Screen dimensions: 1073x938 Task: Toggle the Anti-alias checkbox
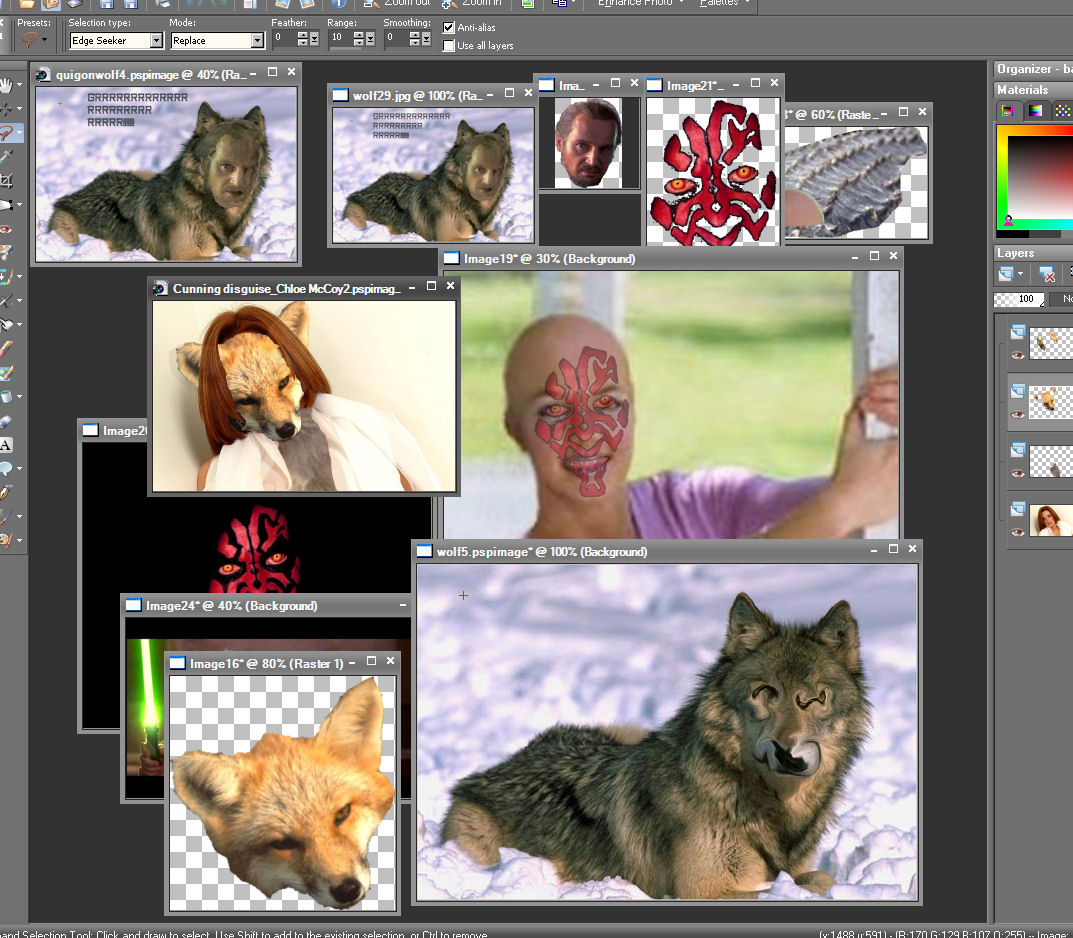point(449,27)
